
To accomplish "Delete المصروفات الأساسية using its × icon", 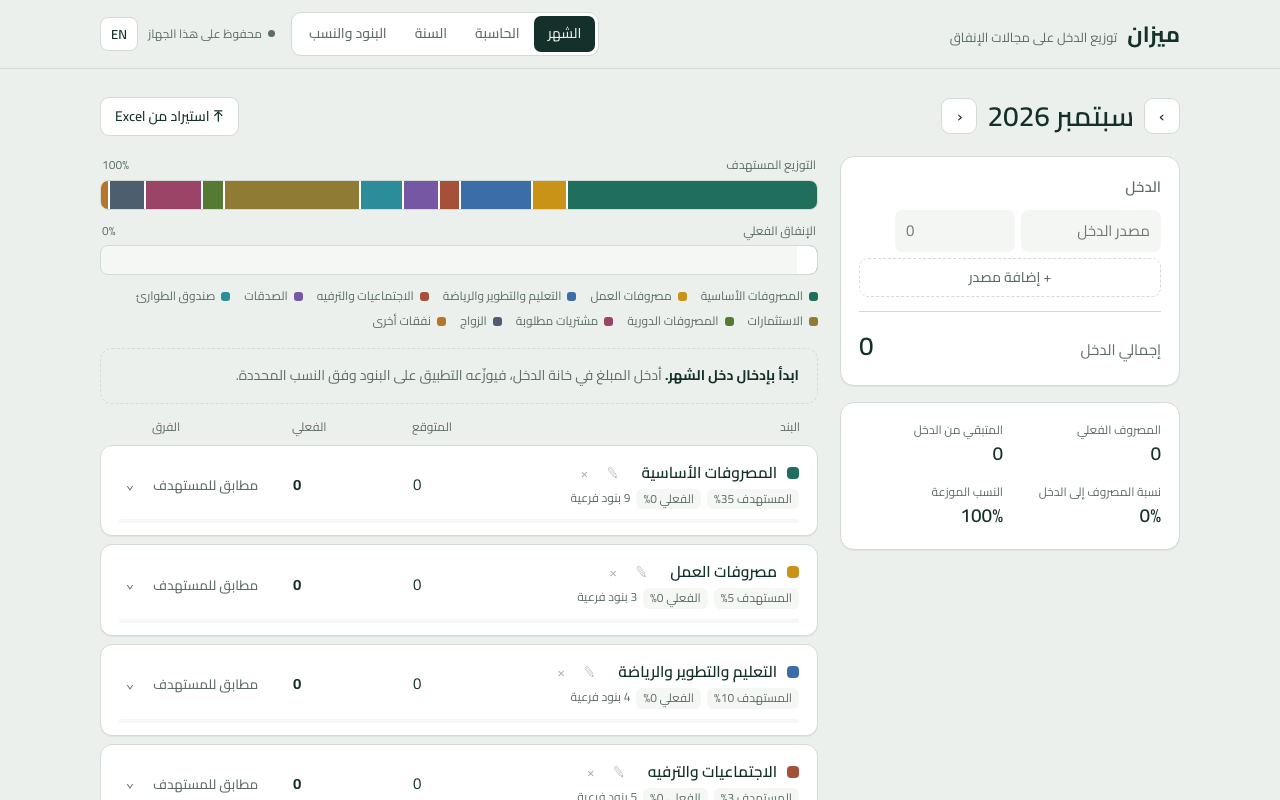I will point(584,474).
